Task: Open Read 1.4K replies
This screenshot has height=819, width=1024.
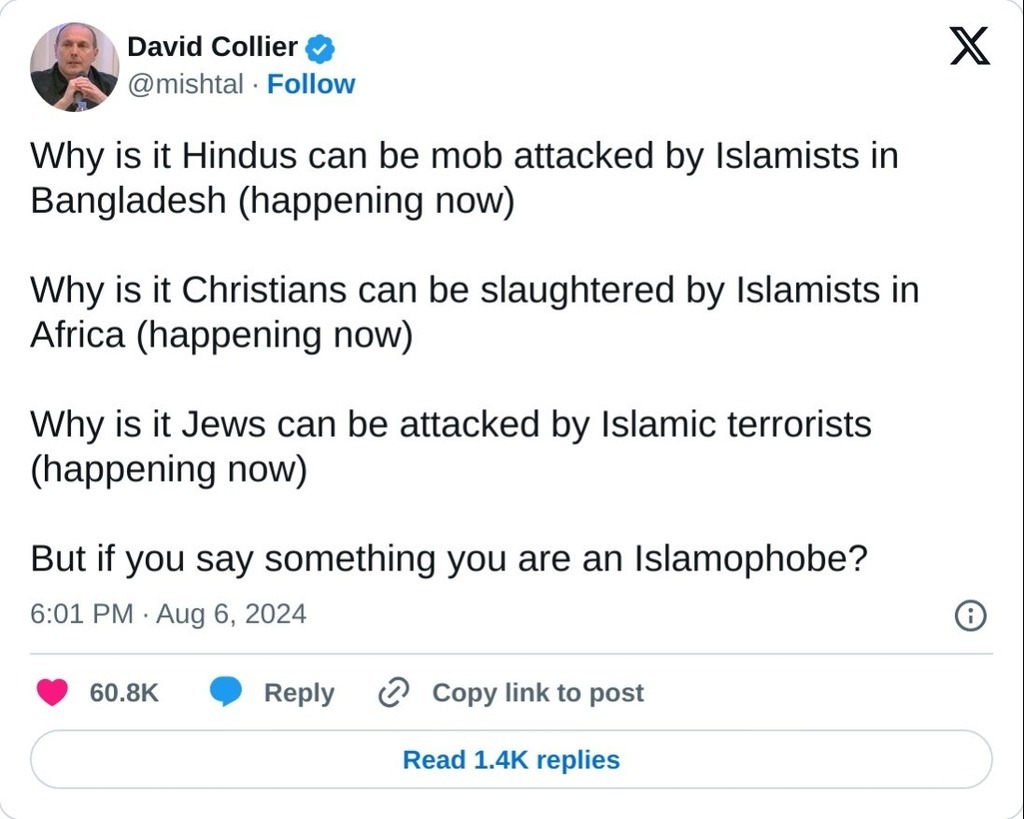Action: coord(511,760)
